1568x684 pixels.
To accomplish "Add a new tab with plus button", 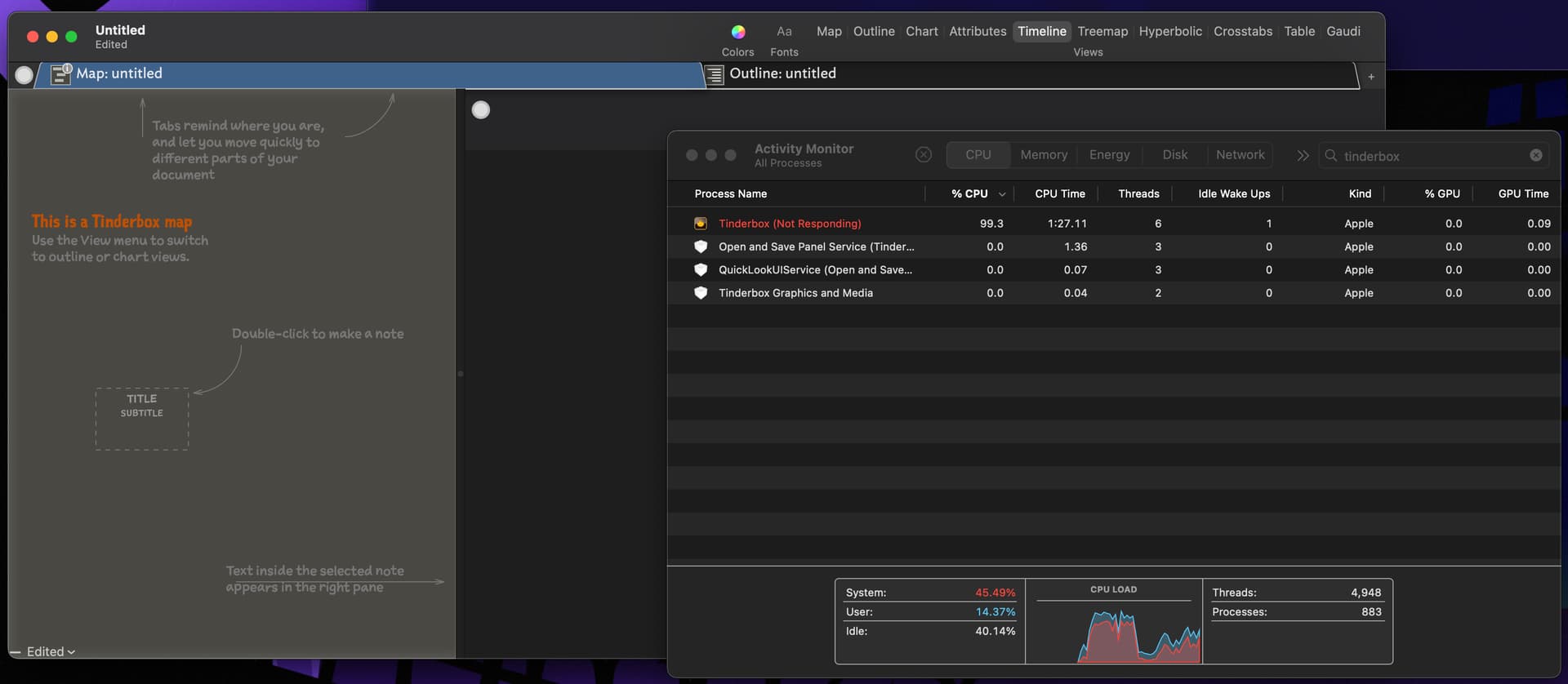I will click(x=1371, y=77).
